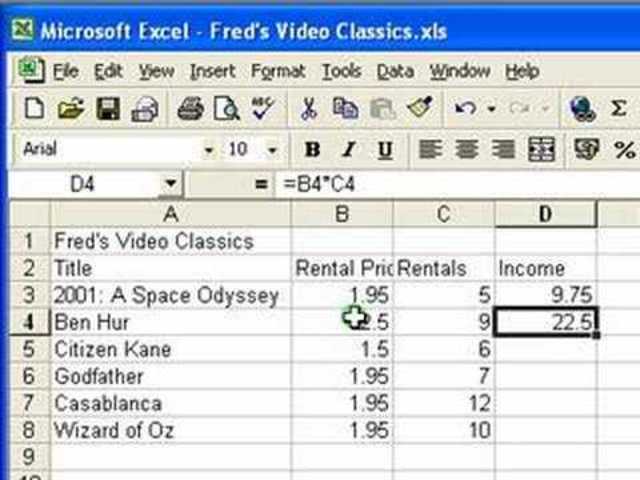This screenshot has height=480, width=640.
Task: Toggle Underline formatting
Action: click(385, 150)
